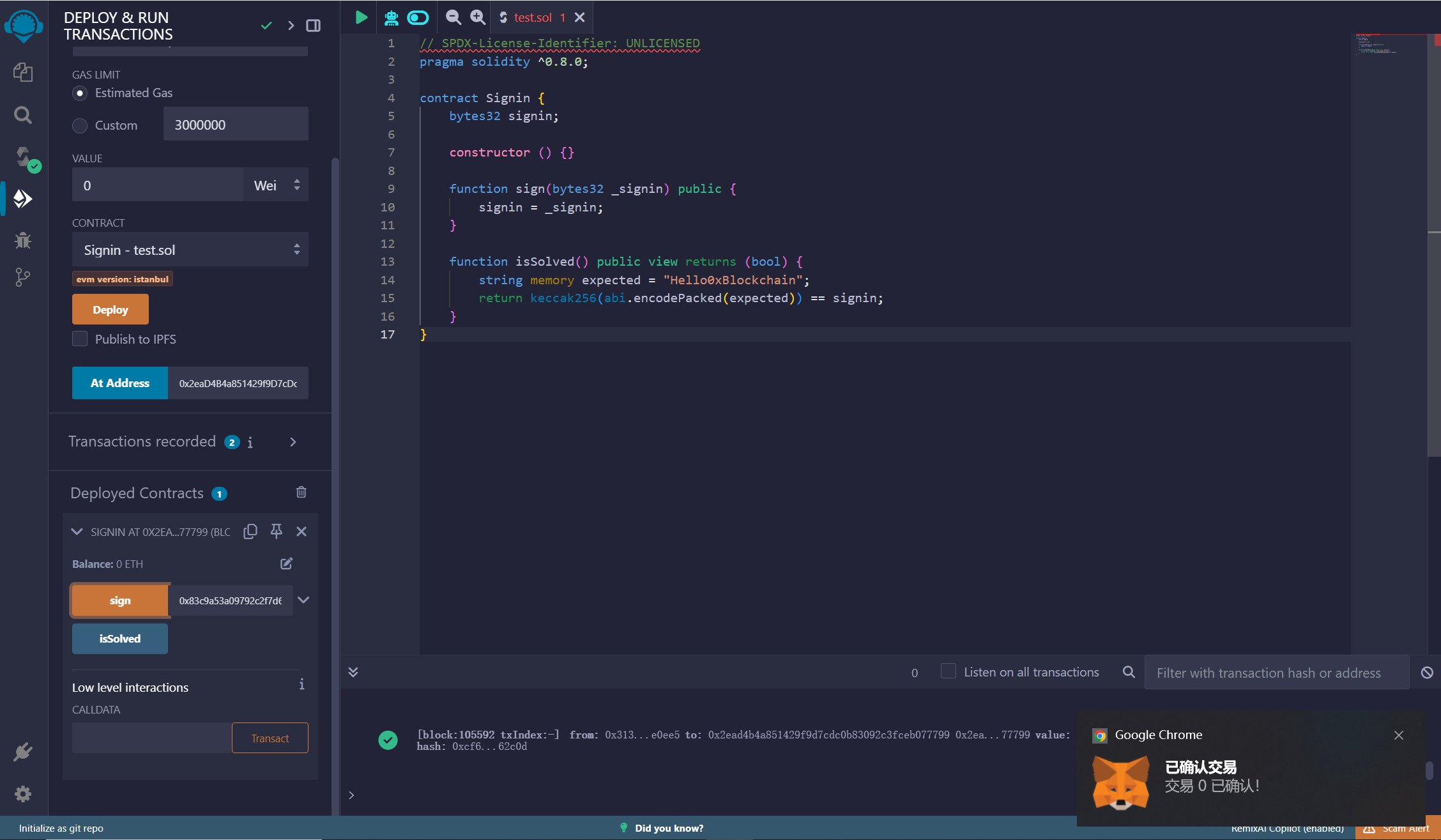Image resolution: width=1441 pixels, height=840 pixels.
Task: Click the successful transaction green check icon
Action: (x=388, y=740)
